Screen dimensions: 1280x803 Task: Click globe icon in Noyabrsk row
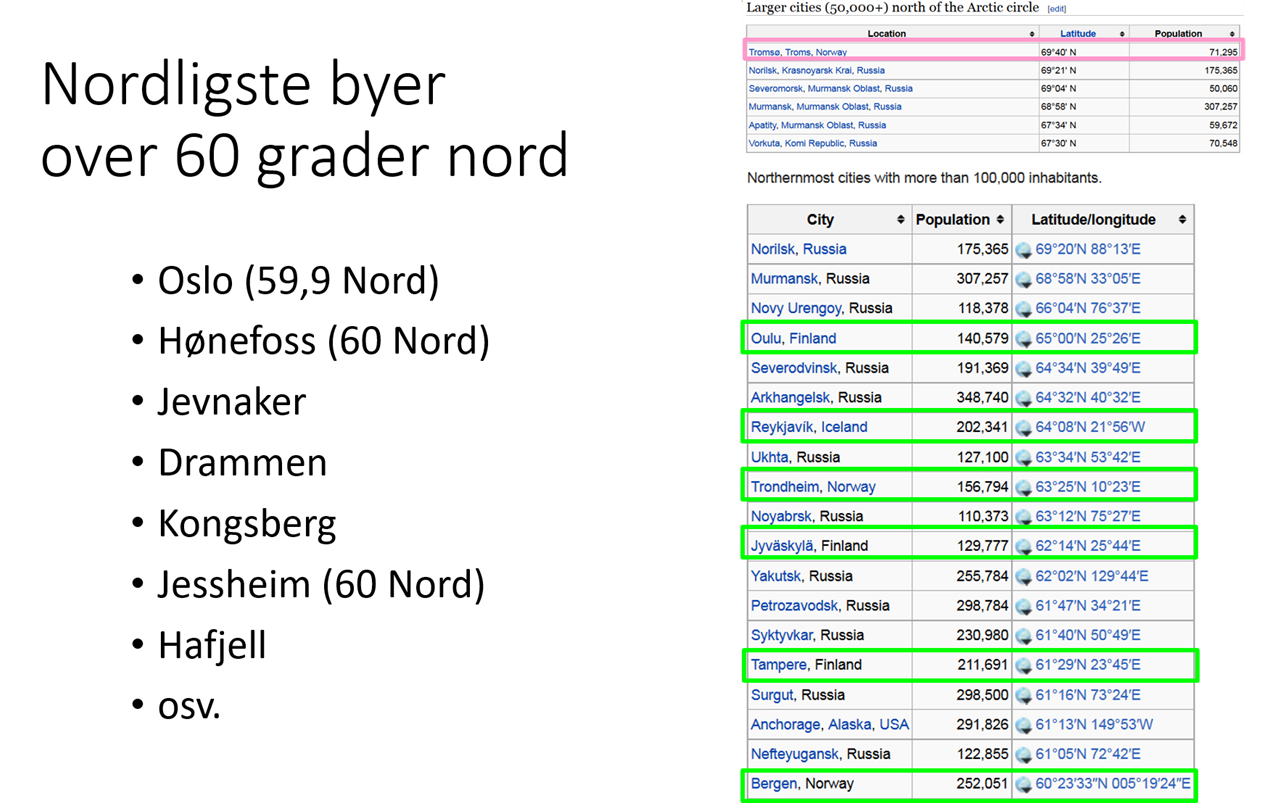[x=1024, y=517]
